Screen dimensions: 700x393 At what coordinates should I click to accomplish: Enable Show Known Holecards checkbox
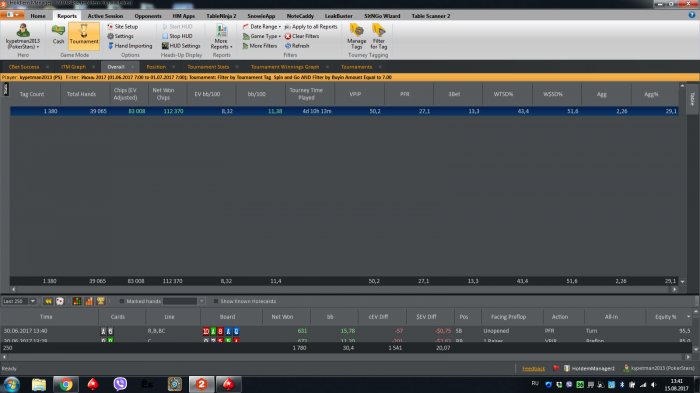coord(216,301)
